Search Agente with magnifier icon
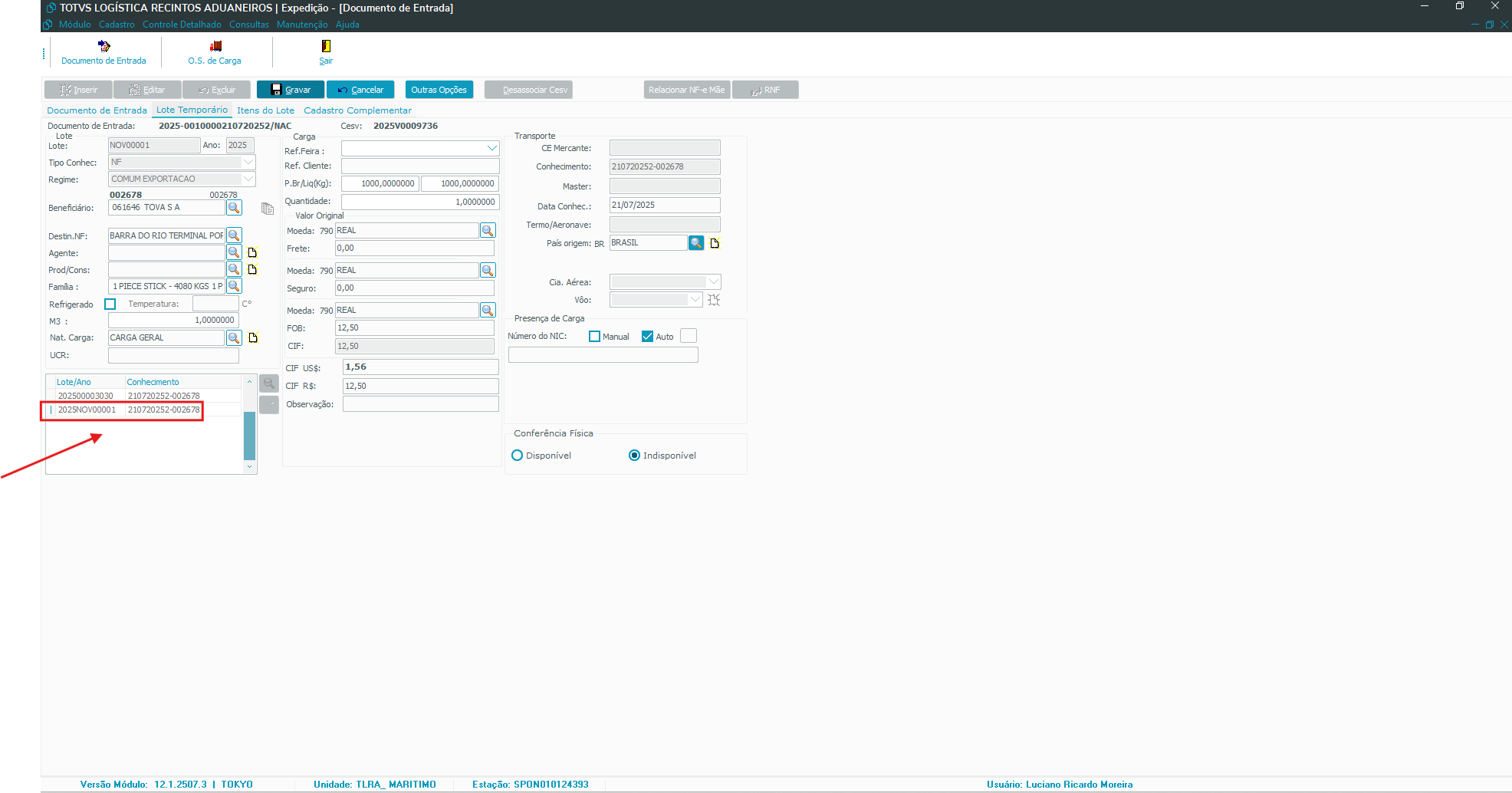The width and height of the screenshot is (1512, 793). point(235,252)
